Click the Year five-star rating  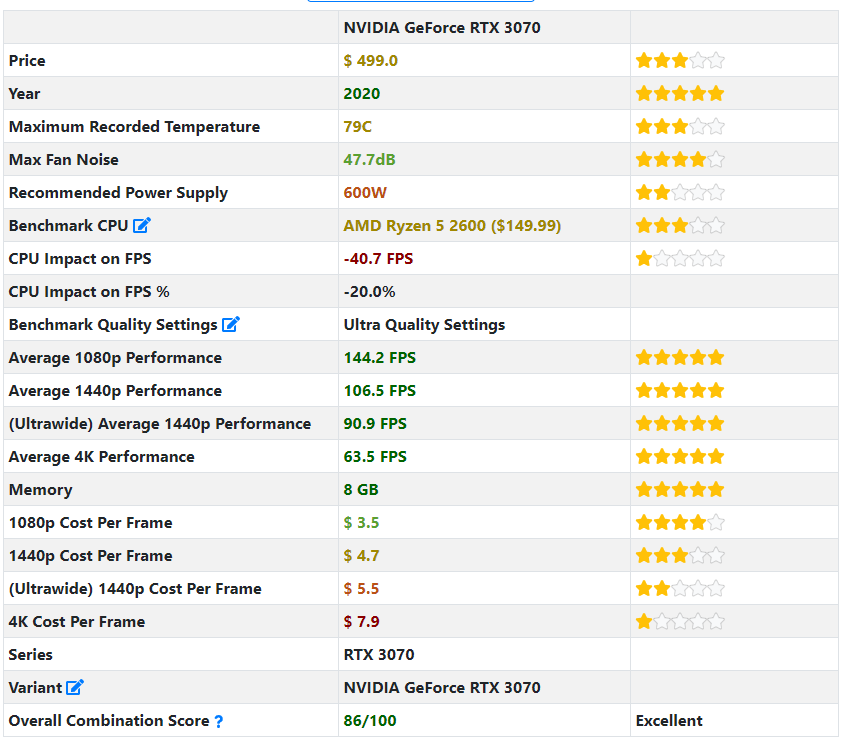click(x=680, y=93)
